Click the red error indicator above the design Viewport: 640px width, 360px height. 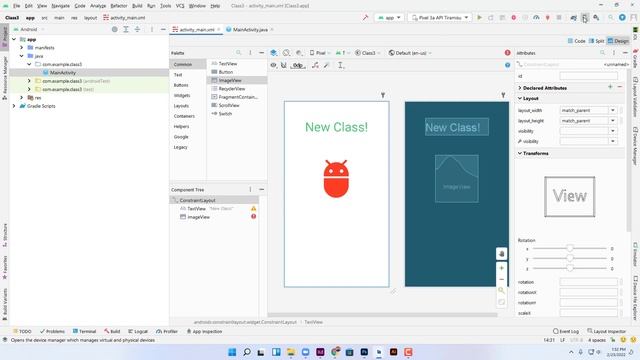point(507,53)
